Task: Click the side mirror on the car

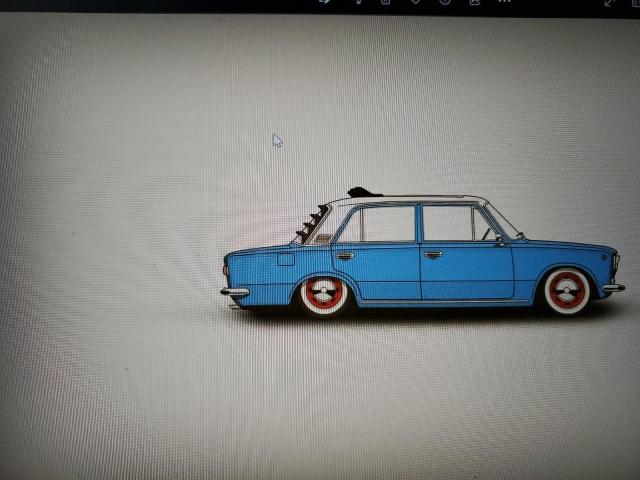Action: coord(498,240)
